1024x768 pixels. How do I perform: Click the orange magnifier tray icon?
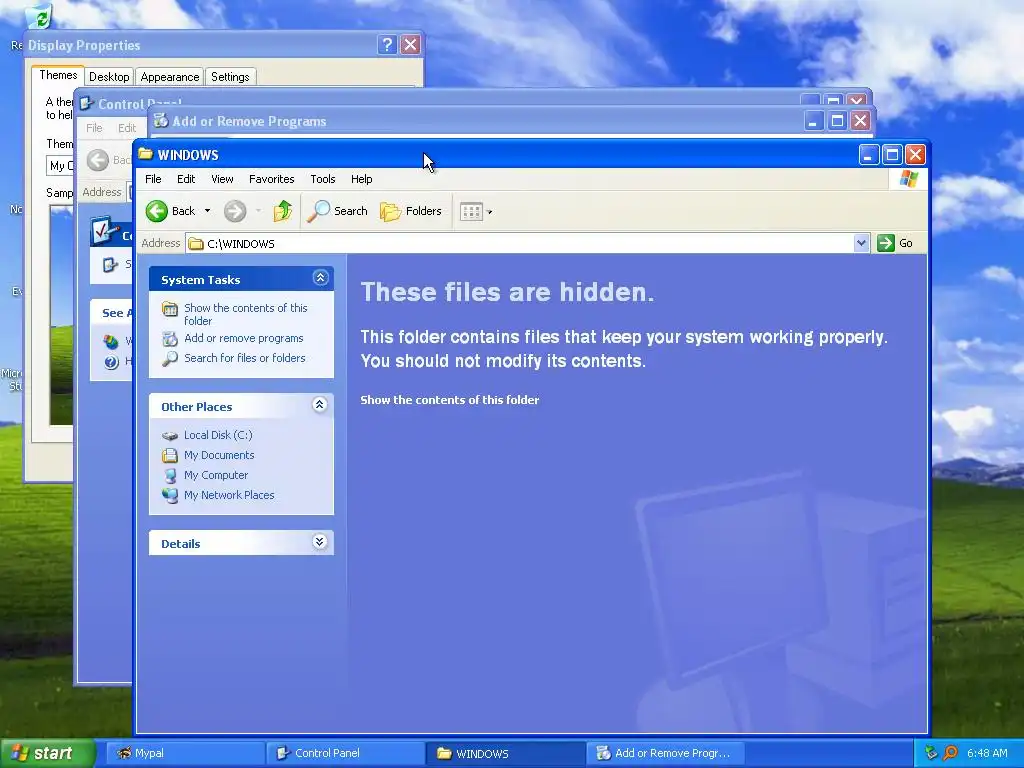[x=950, y=753]
